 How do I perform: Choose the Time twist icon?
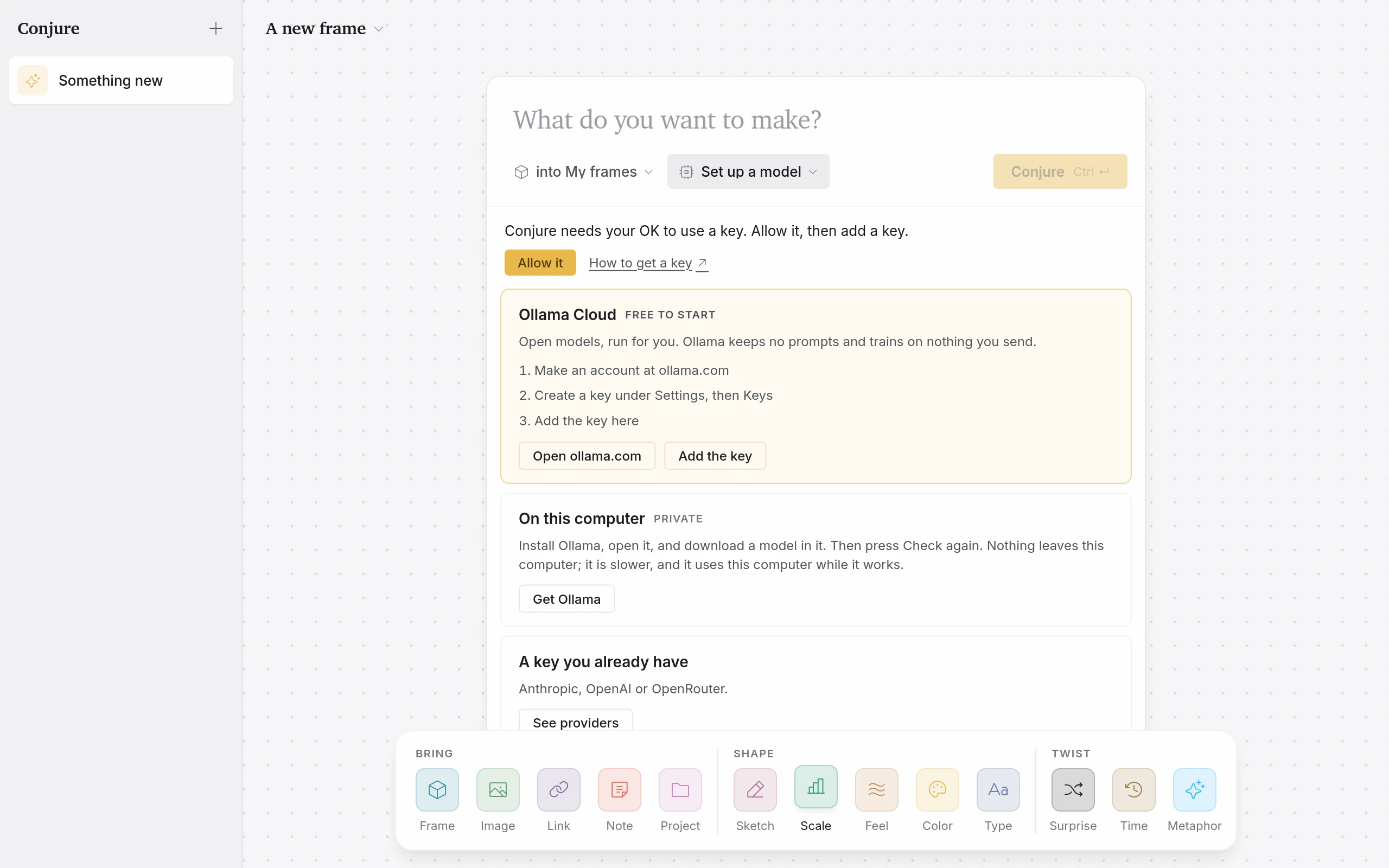click(x=1133, y=789)
